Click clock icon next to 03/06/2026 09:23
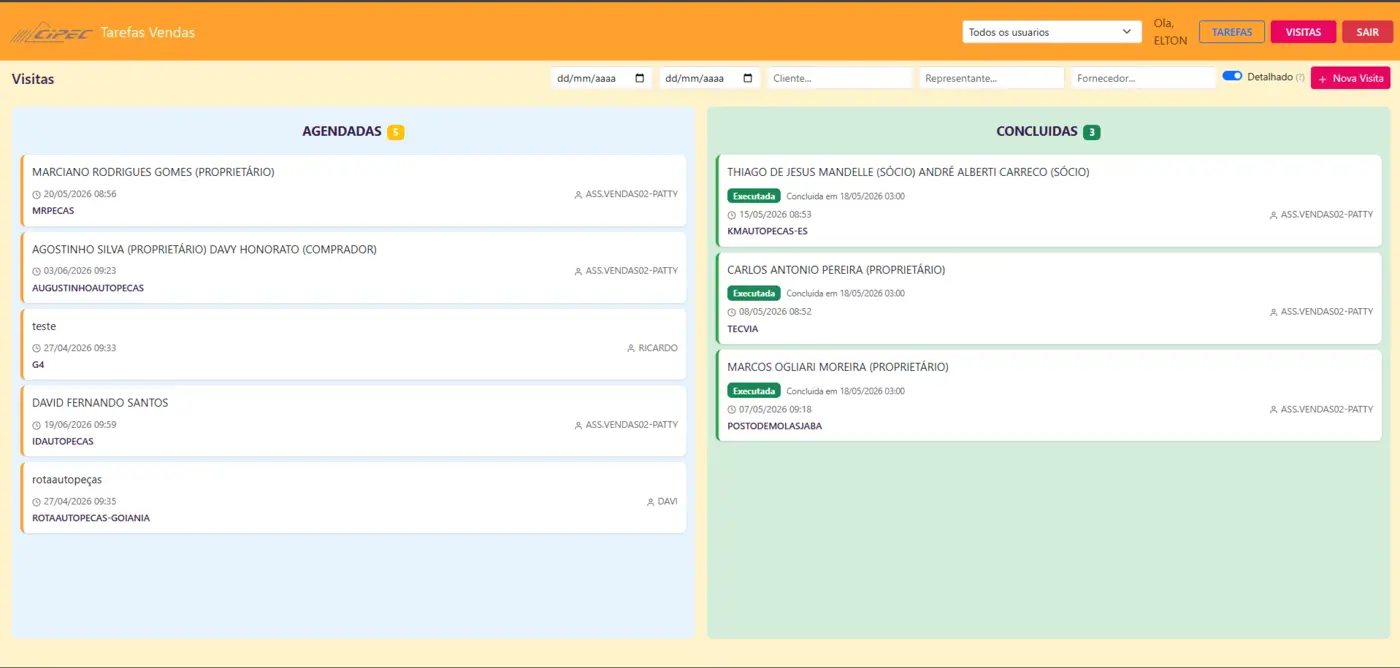This screenshot has height=668, width=1400. coord(37,271)
